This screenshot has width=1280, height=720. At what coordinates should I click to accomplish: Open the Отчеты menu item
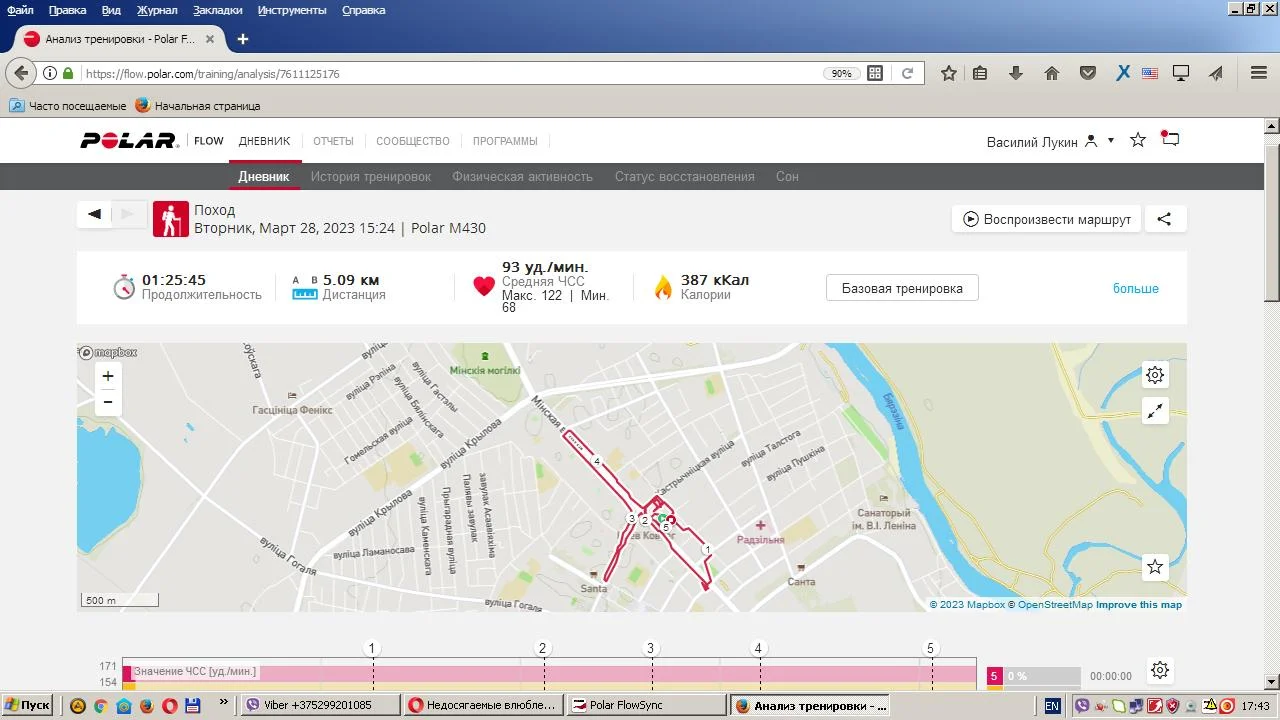point(333,141)
